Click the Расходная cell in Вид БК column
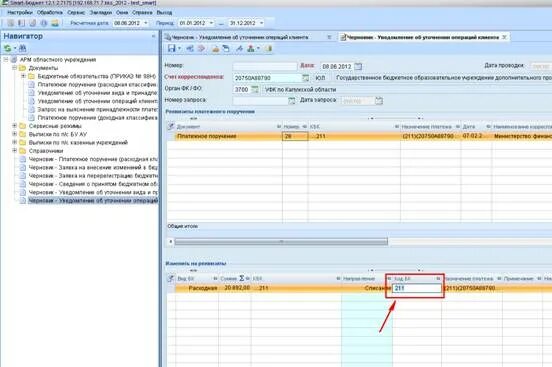This screenshot has width=552, height=367. coord(197,288)
